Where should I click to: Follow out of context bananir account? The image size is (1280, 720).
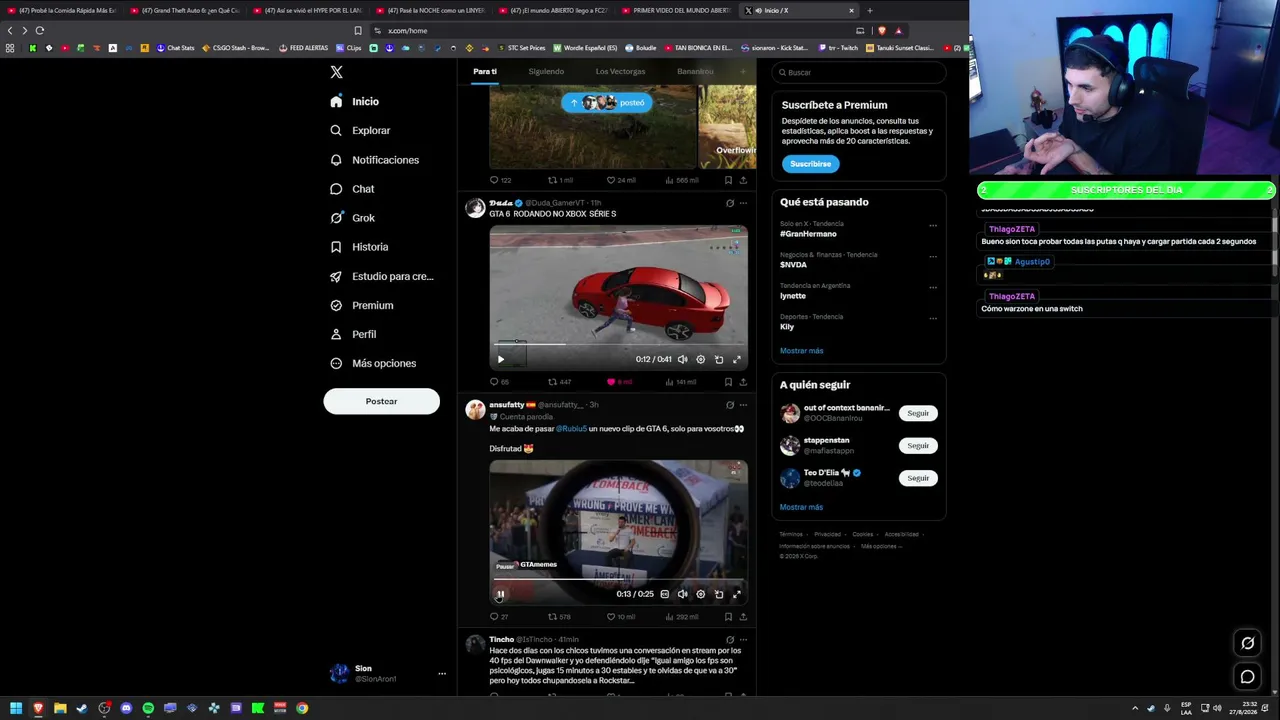coord(918,413)
